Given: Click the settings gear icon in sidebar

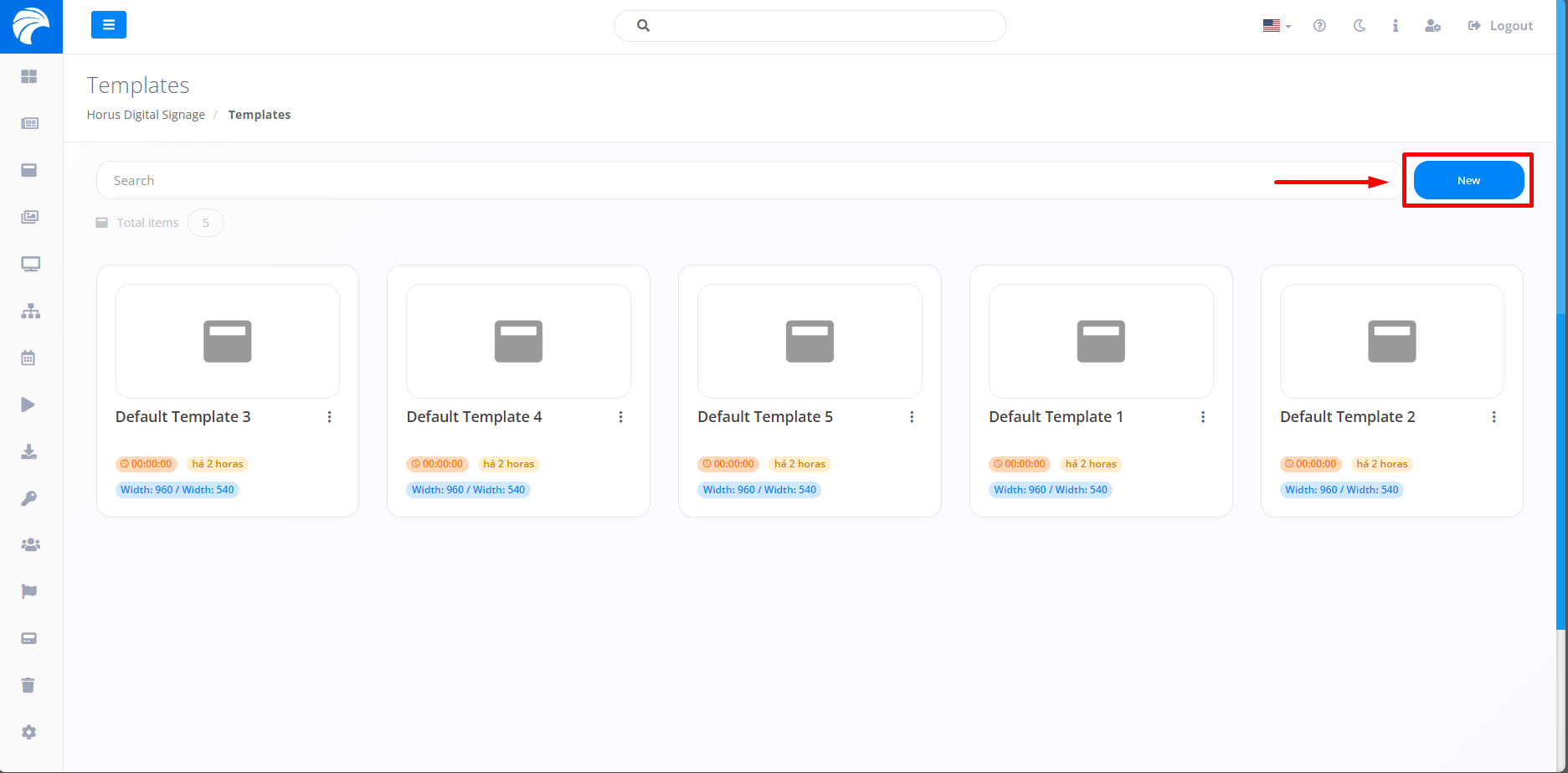Looking at the screenshot, I should click(x=29, y=733).
